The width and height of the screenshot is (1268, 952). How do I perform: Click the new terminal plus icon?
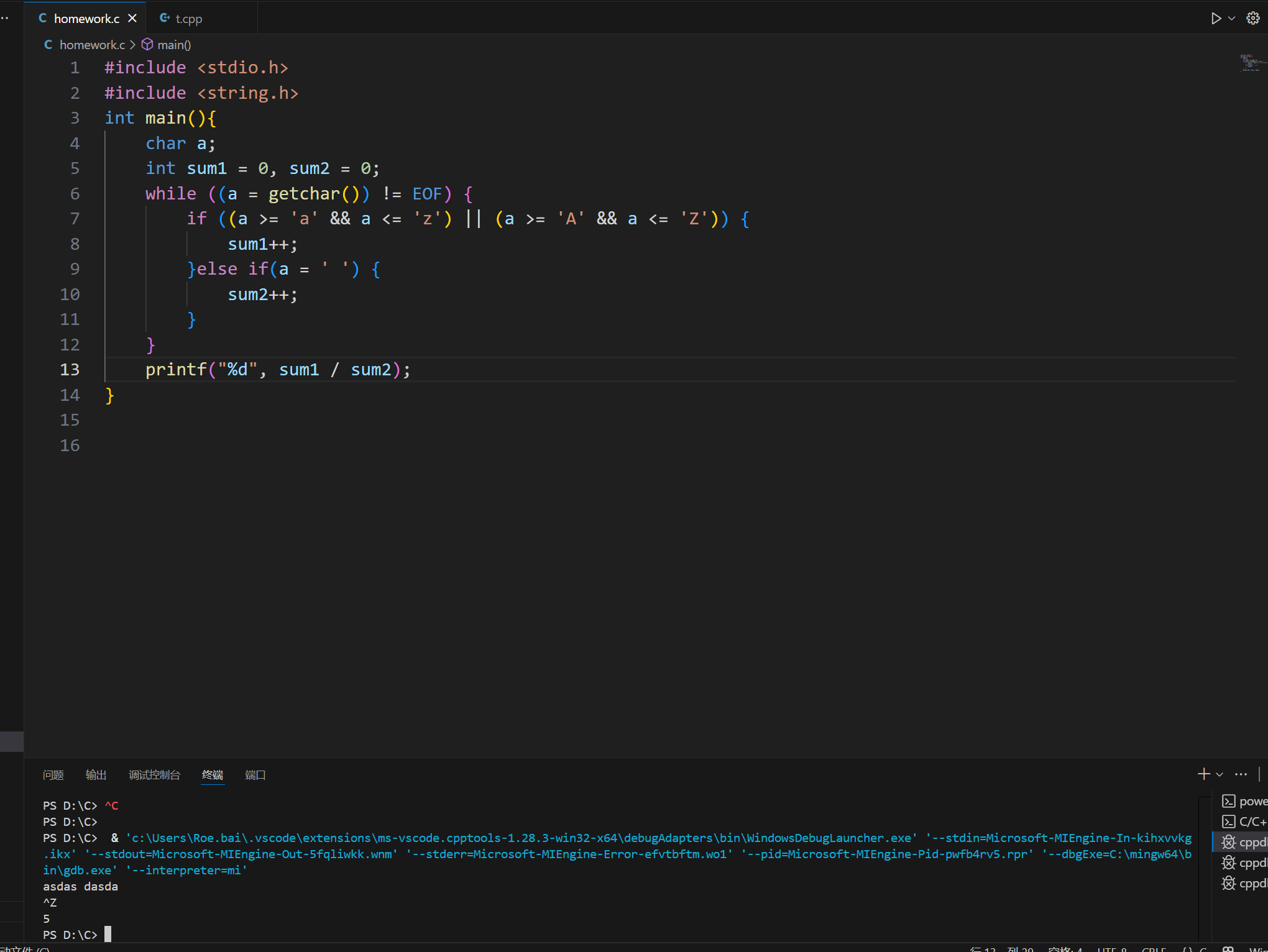(1203, 774)
